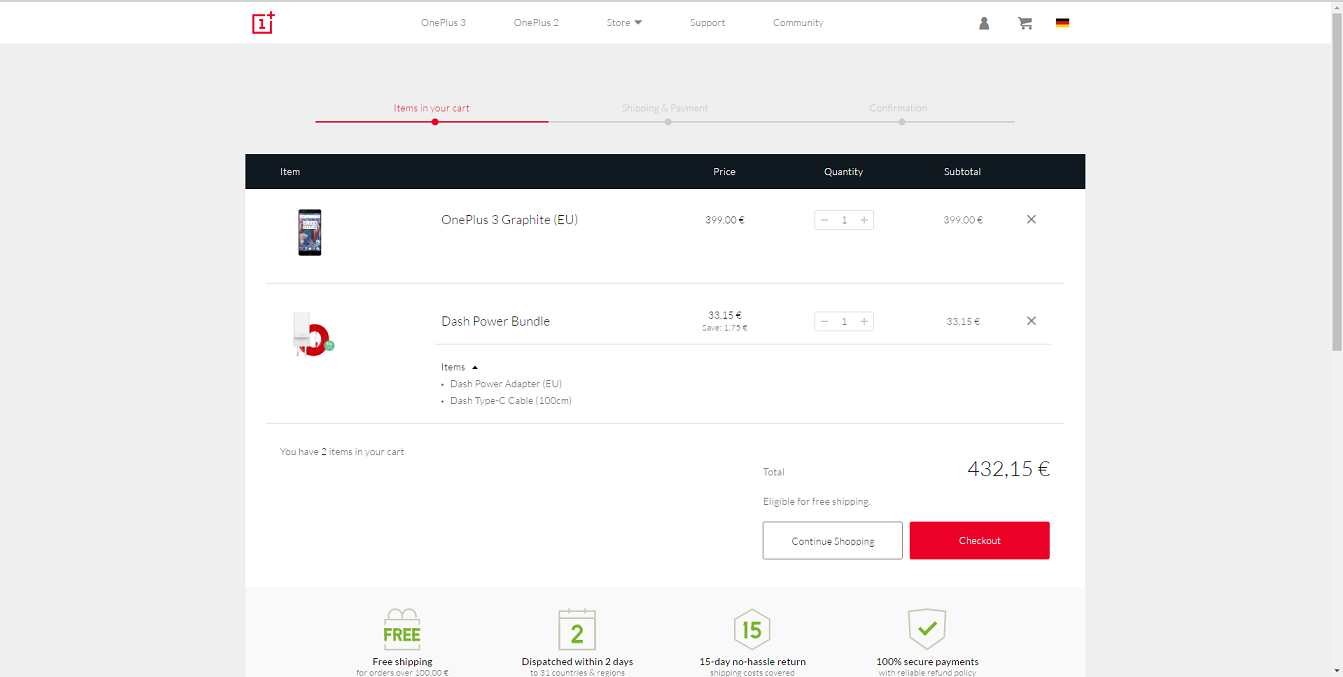Viewport: 1343px width, 677px height.
Task: Click the Dash Power Bundle quantity field
Action: pyautogui.click(x=844, y=321)
